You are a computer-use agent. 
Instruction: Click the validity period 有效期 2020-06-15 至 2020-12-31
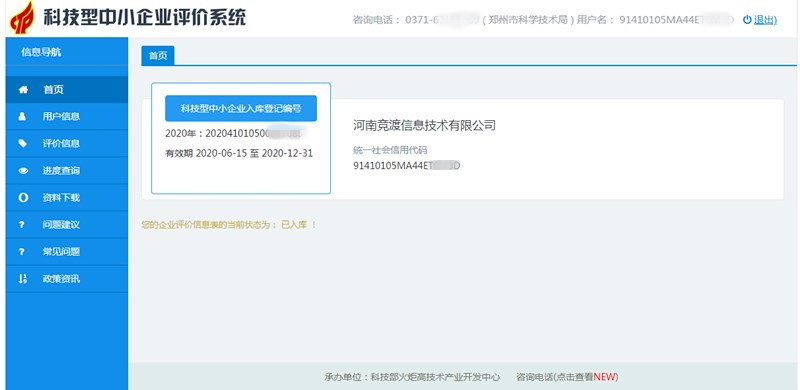239,153
